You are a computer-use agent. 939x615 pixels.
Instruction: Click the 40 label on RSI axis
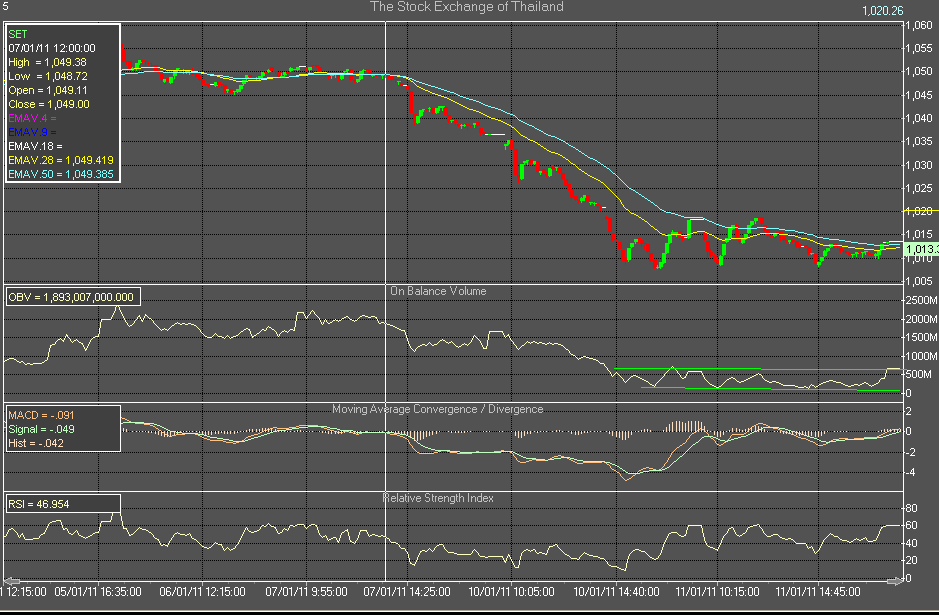click(x=911, y=543)
